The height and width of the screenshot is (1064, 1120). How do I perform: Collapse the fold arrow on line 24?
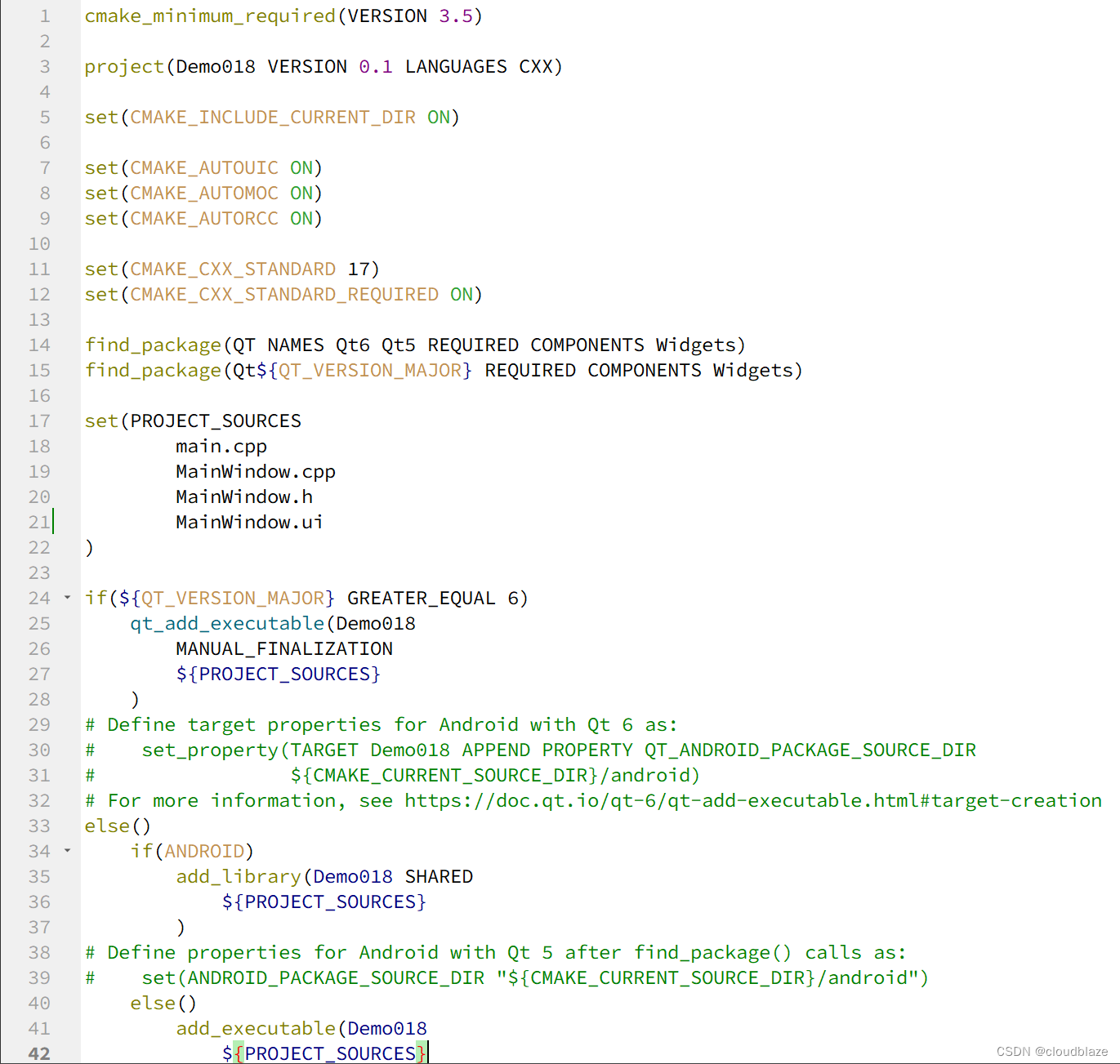pos(67,598)
